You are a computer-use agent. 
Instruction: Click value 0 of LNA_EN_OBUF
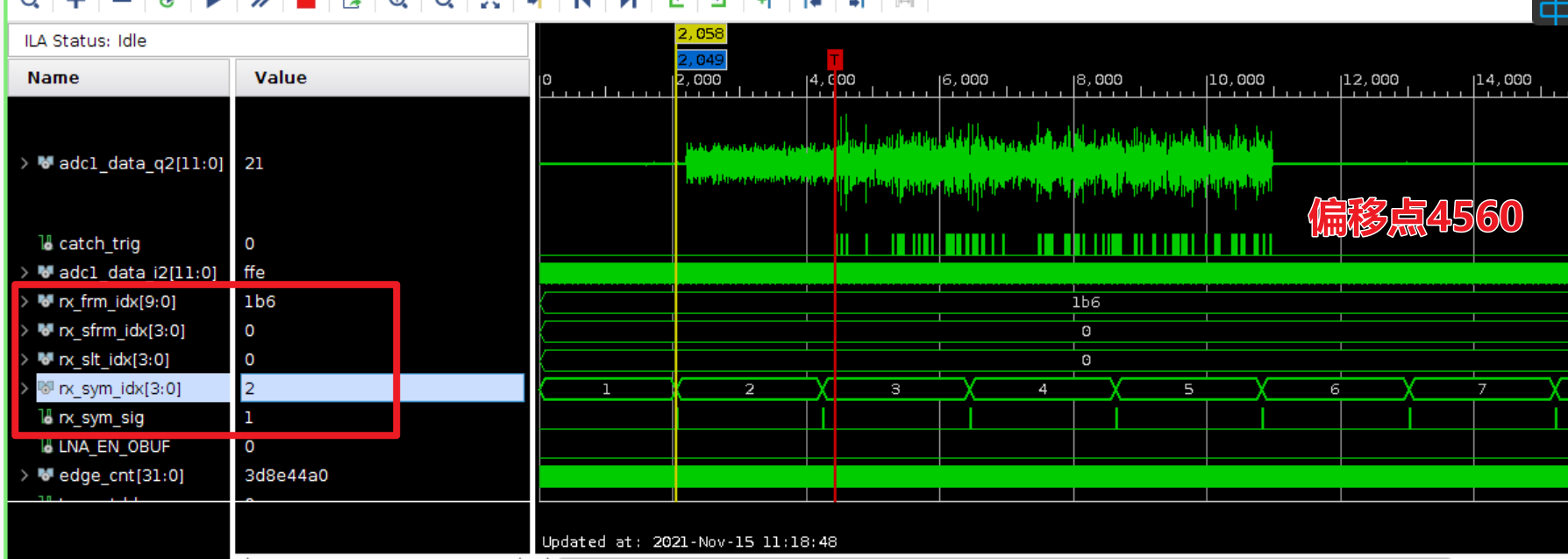coord(250,446)
